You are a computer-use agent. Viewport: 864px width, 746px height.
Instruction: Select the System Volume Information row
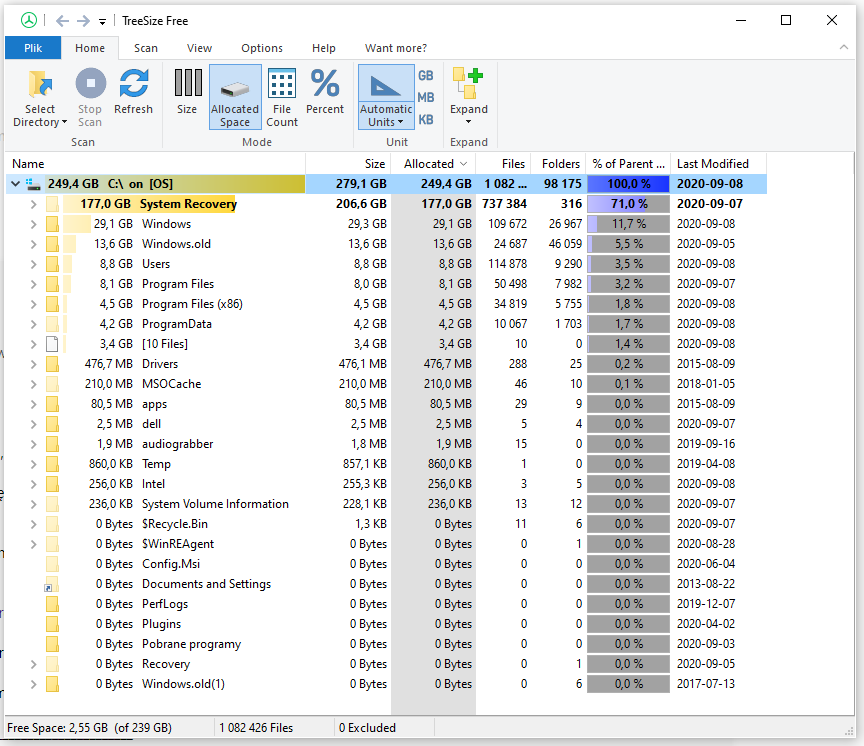click(x=386, y=504)
